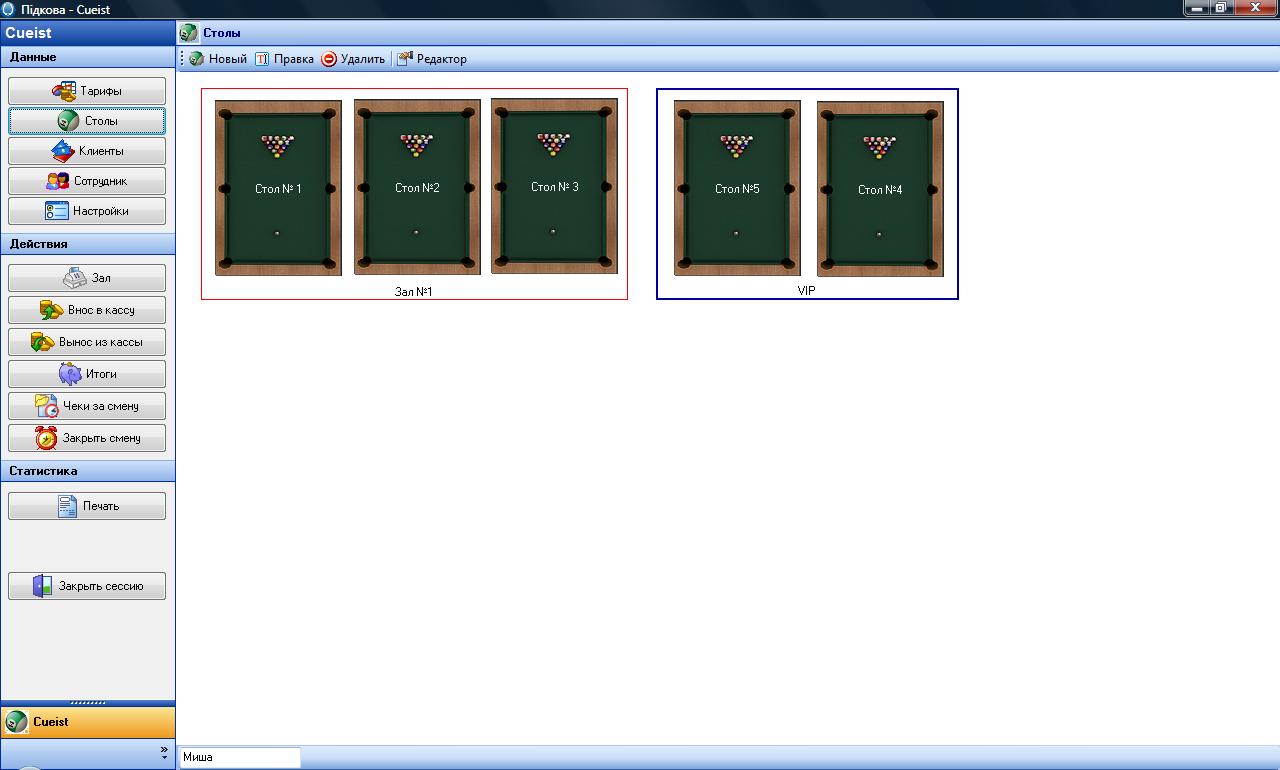Click Внос в кассу (cash deposit)
This screenshot has height=770, width=1280.
coord(87,310)
